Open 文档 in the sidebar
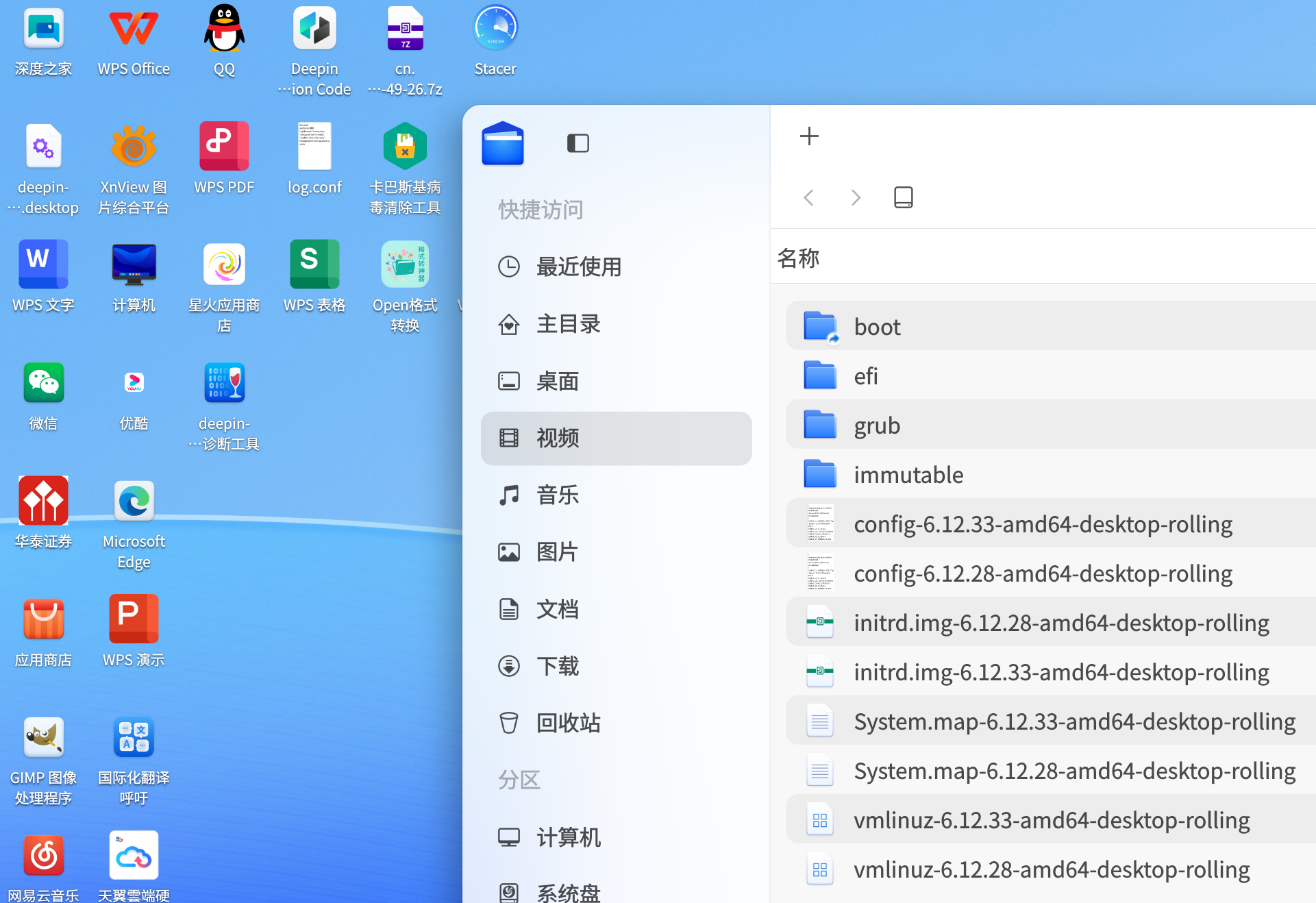Screen dimensions: 1316x903 click(617, 608)
